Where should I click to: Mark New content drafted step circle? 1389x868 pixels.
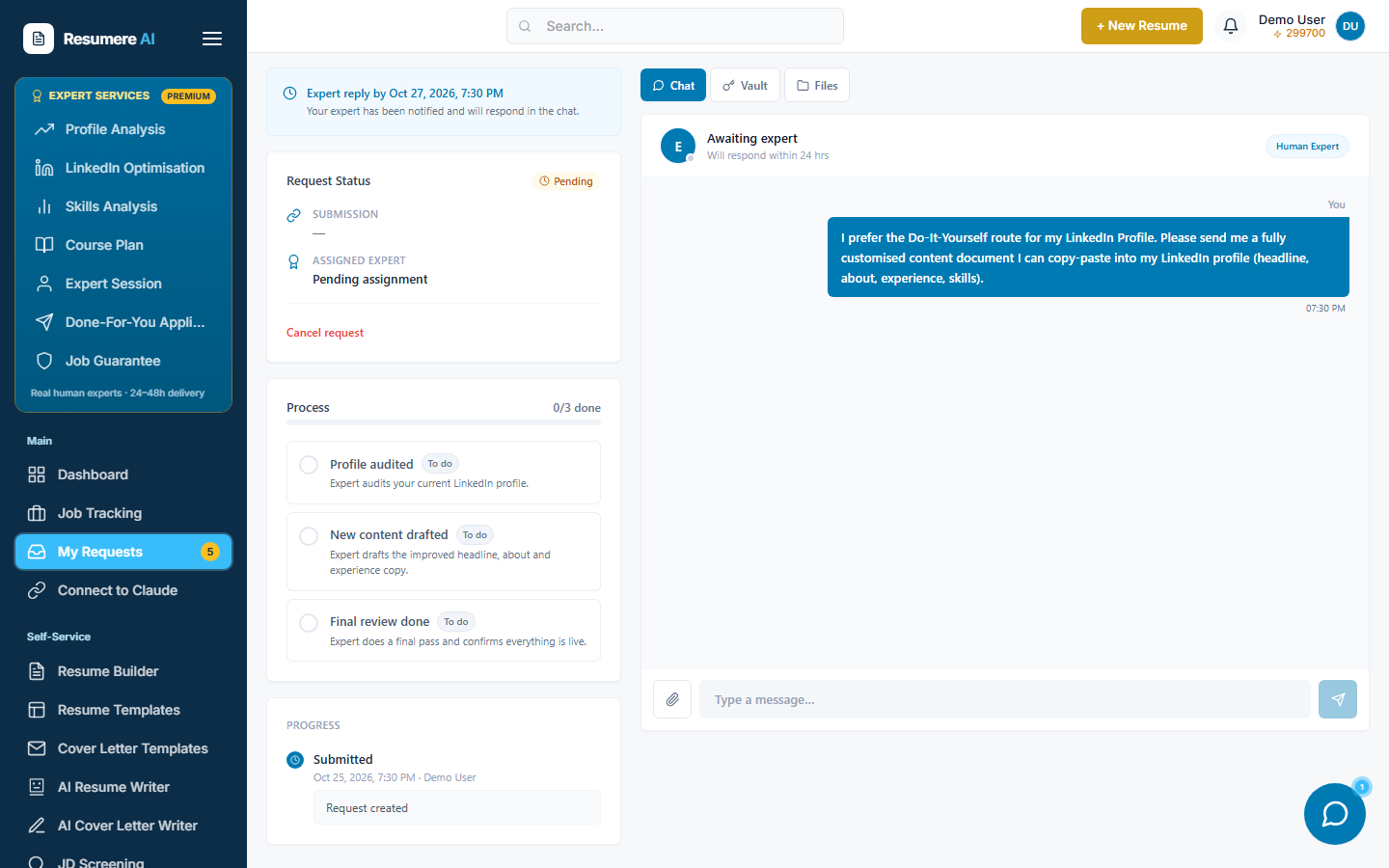[309, 536]
